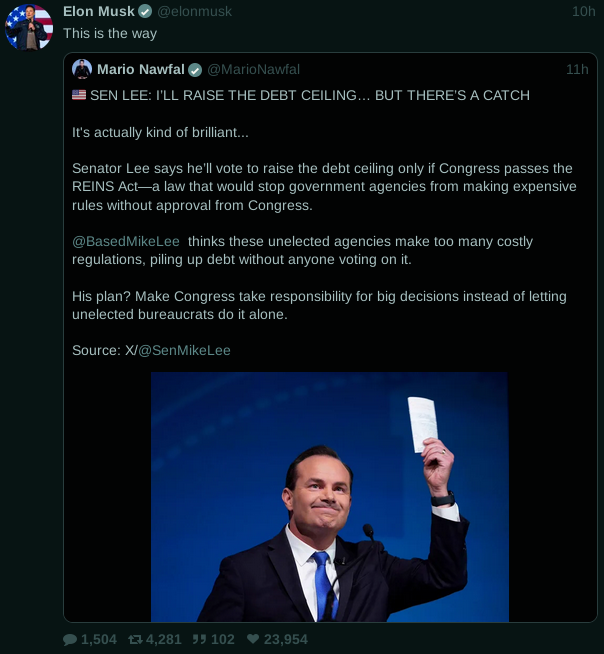Click Elon Musk's verified badge
Viewport: 604px width, 654px height.
[145, 12]
